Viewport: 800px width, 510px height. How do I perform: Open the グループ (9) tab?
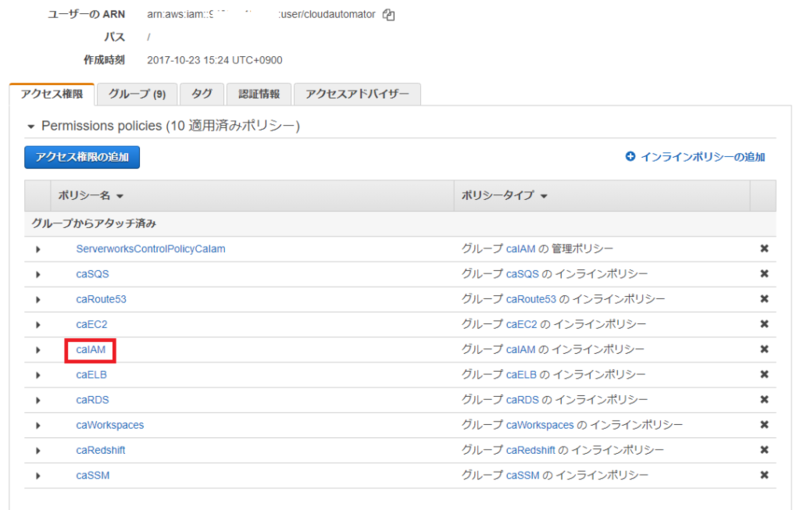pyautogui.click(x=137, y=94)
